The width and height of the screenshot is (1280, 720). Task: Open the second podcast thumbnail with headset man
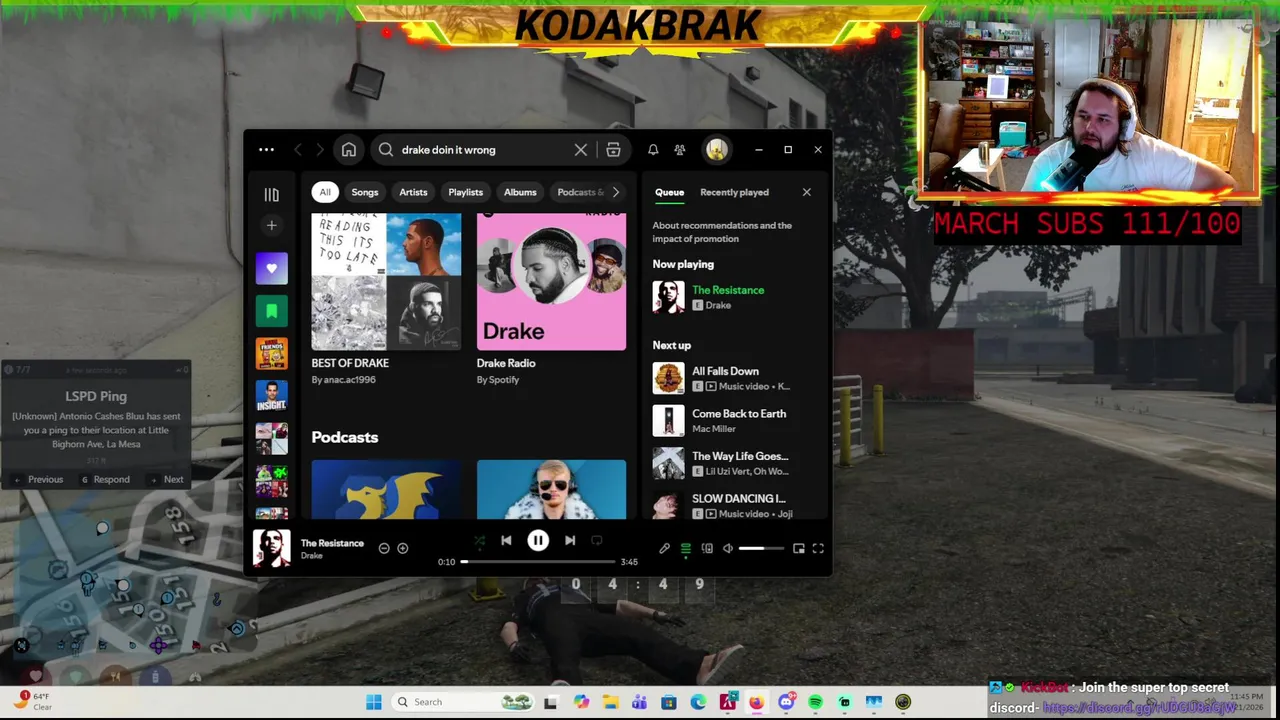coord(551,490)
